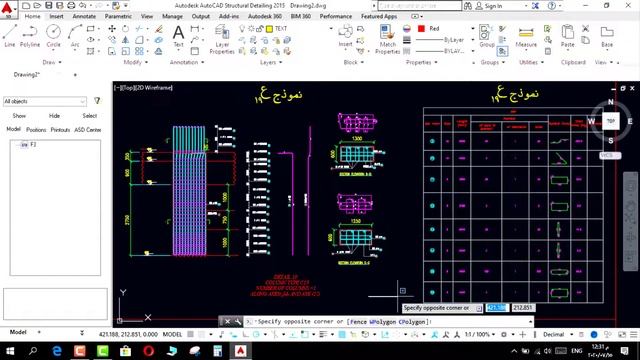This screenshot has width=640, height=360.
Task: Open Microsoft Edge from the taskbar
Action: point(57,351)
